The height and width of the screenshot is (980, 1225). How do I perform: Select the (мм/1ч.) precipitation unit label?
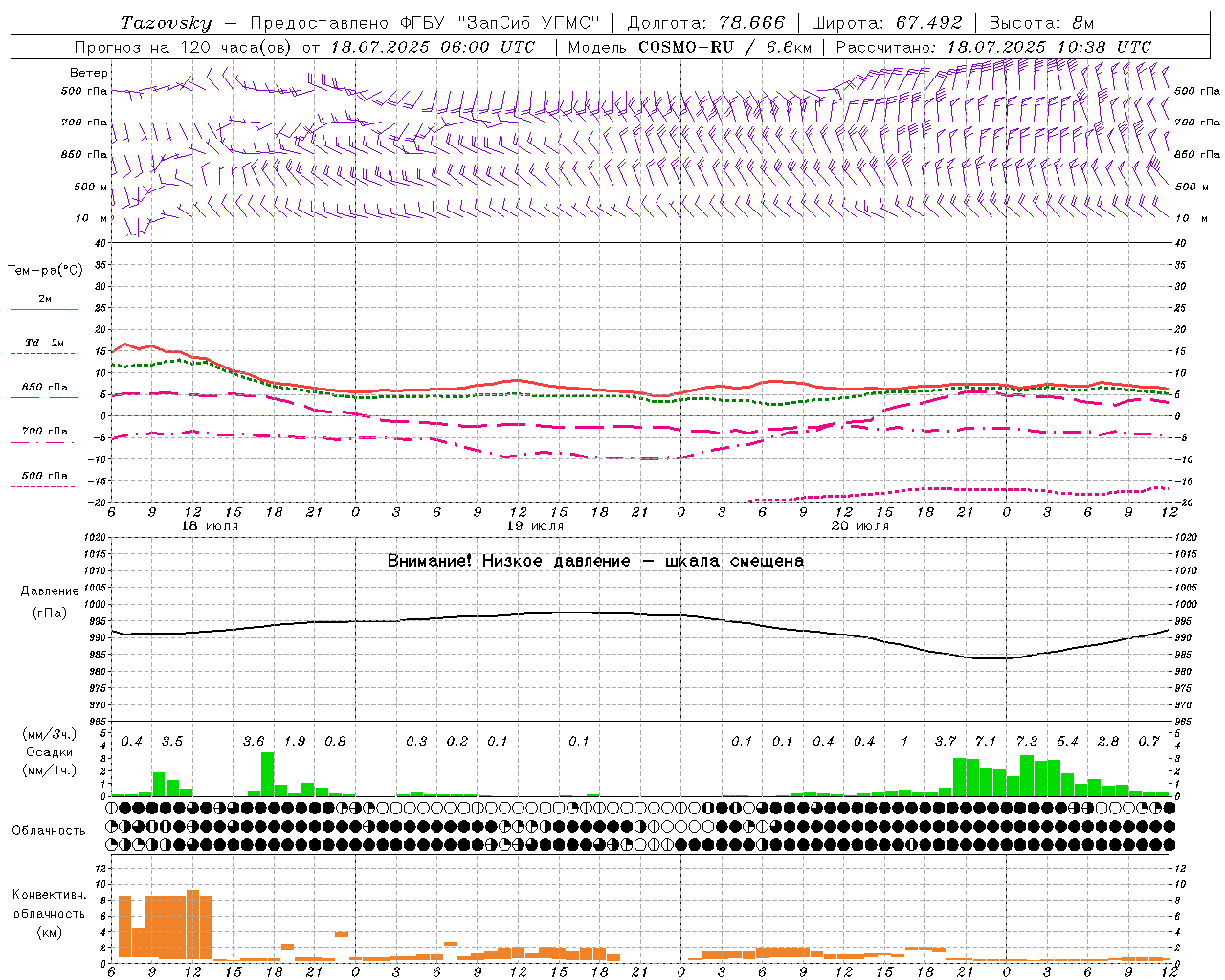[x=50, y=770]
